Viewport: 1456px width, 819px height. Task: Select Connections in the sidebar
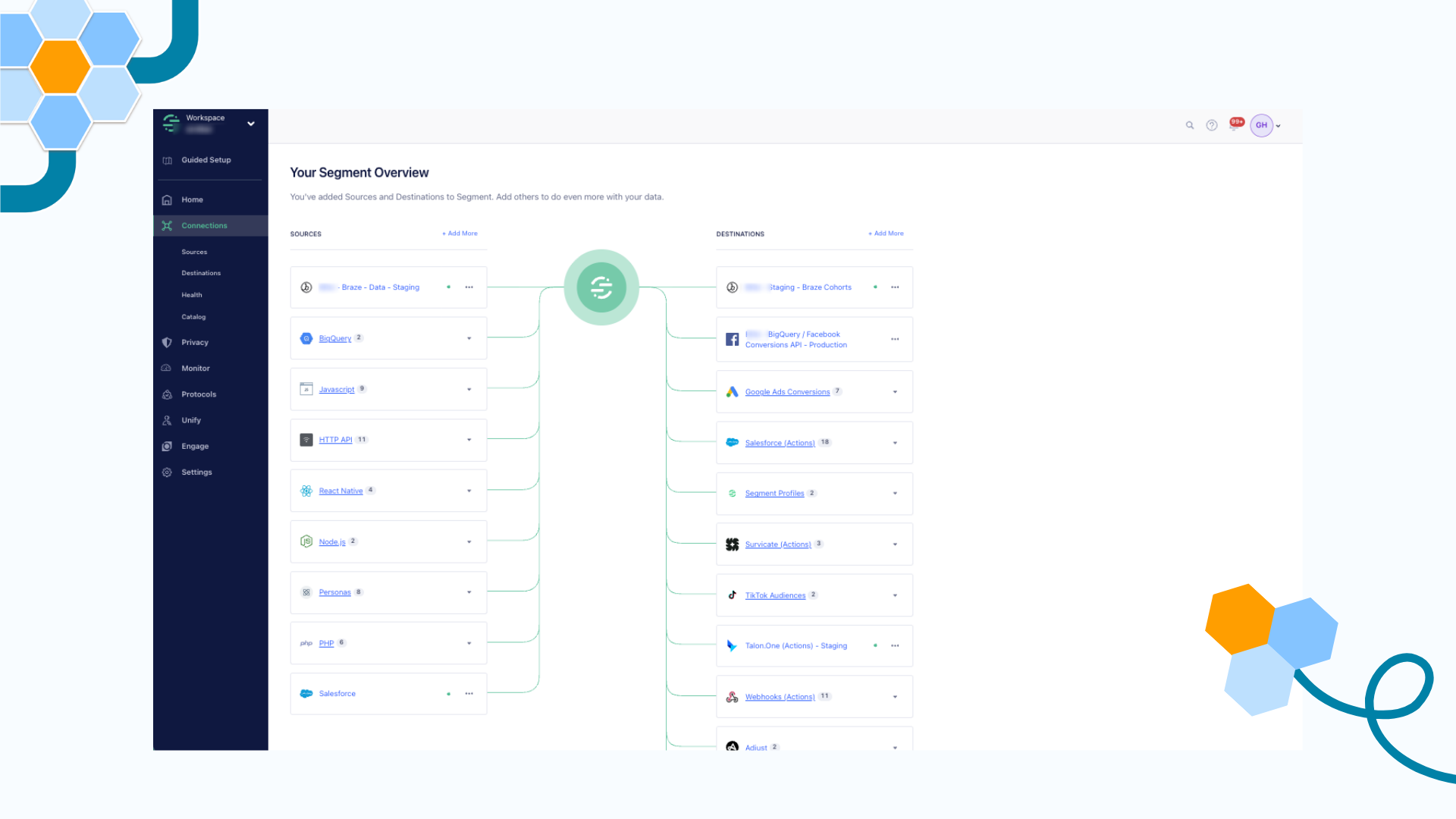click(210, 226)
